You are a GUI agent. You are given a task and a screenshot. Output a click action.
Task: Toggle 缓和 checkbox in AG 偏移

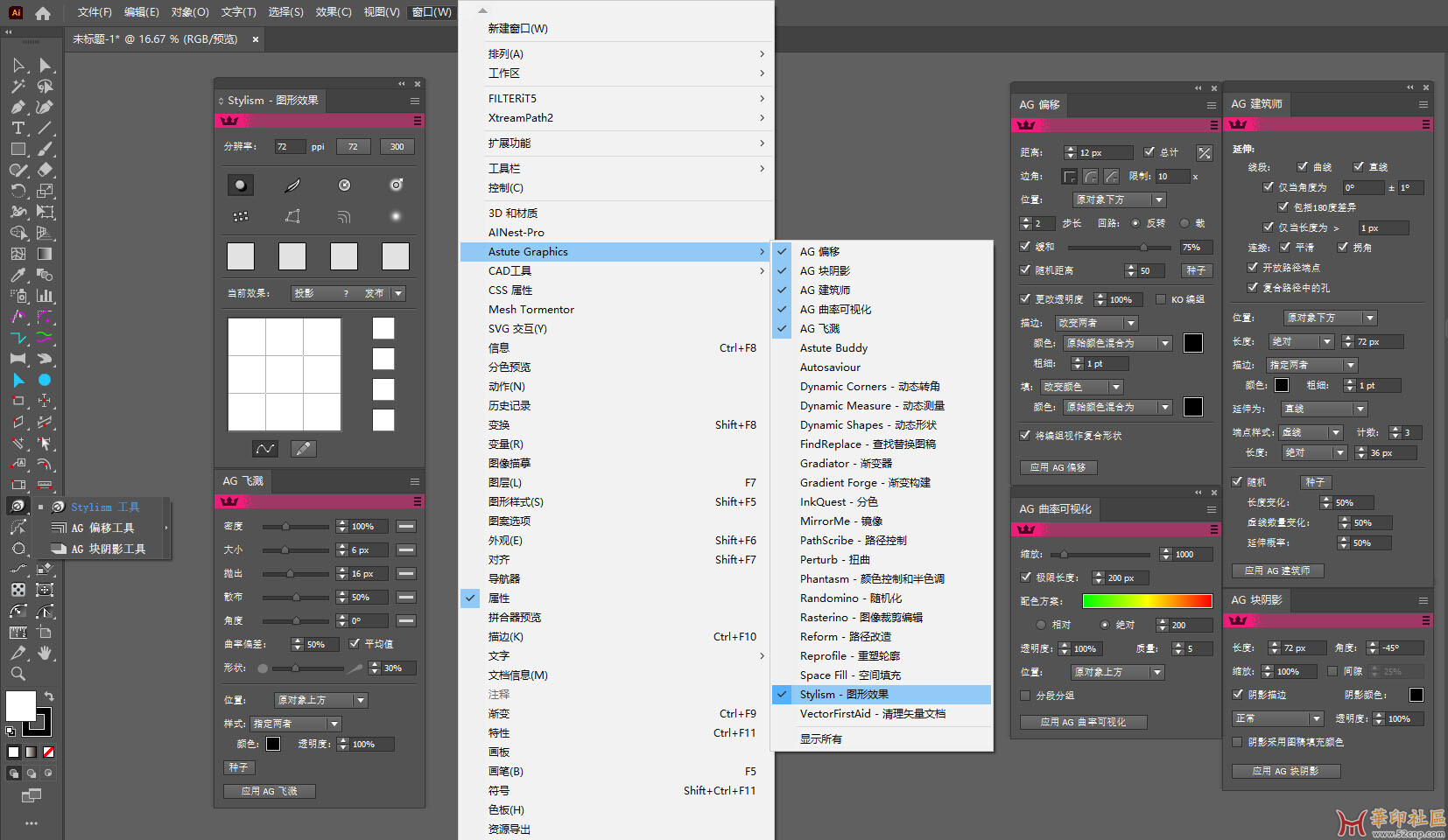(1025, 247)
